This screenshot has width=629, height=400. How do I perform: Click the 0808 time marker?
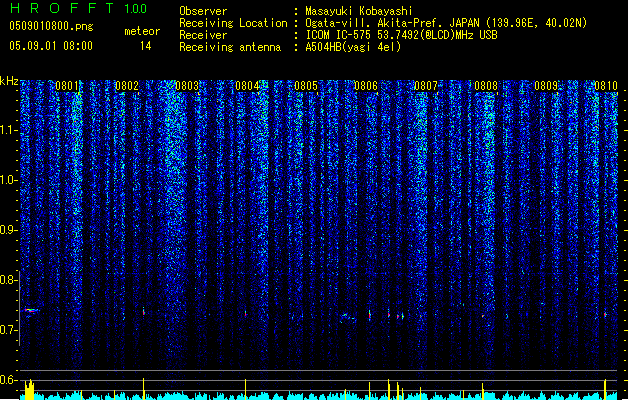tap(486, 86)
